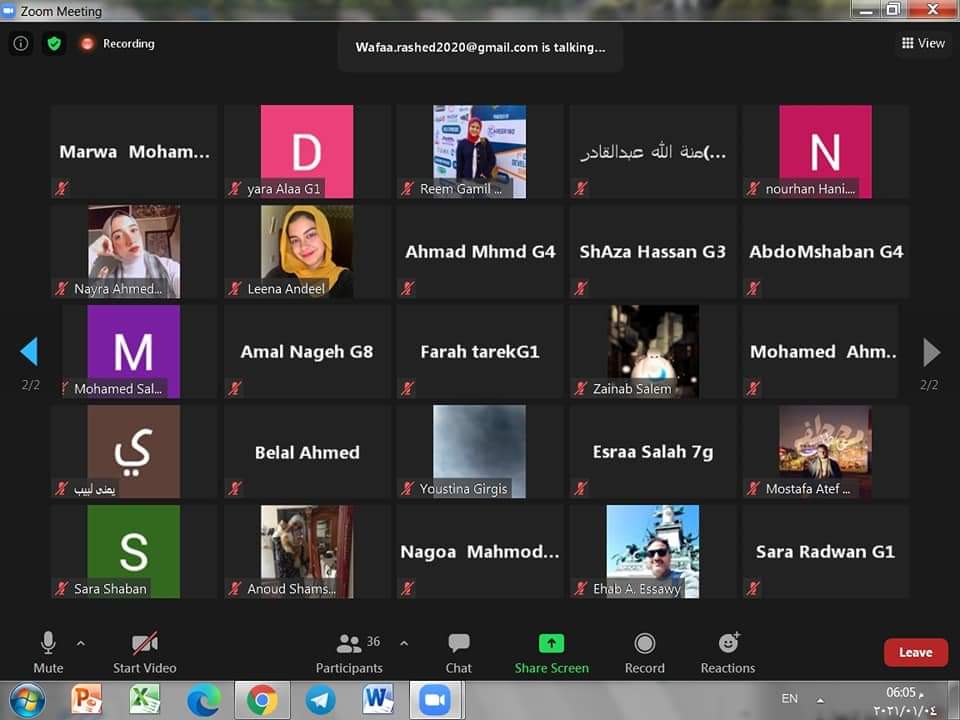This screenshot has height=720, width=960.
Task: Select Leena Andeel's video thumbnail
Action: (307, 251)
